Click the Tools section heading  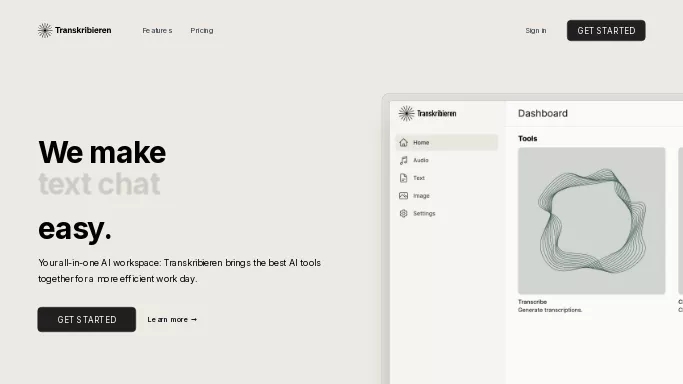[x=527, y=138]
